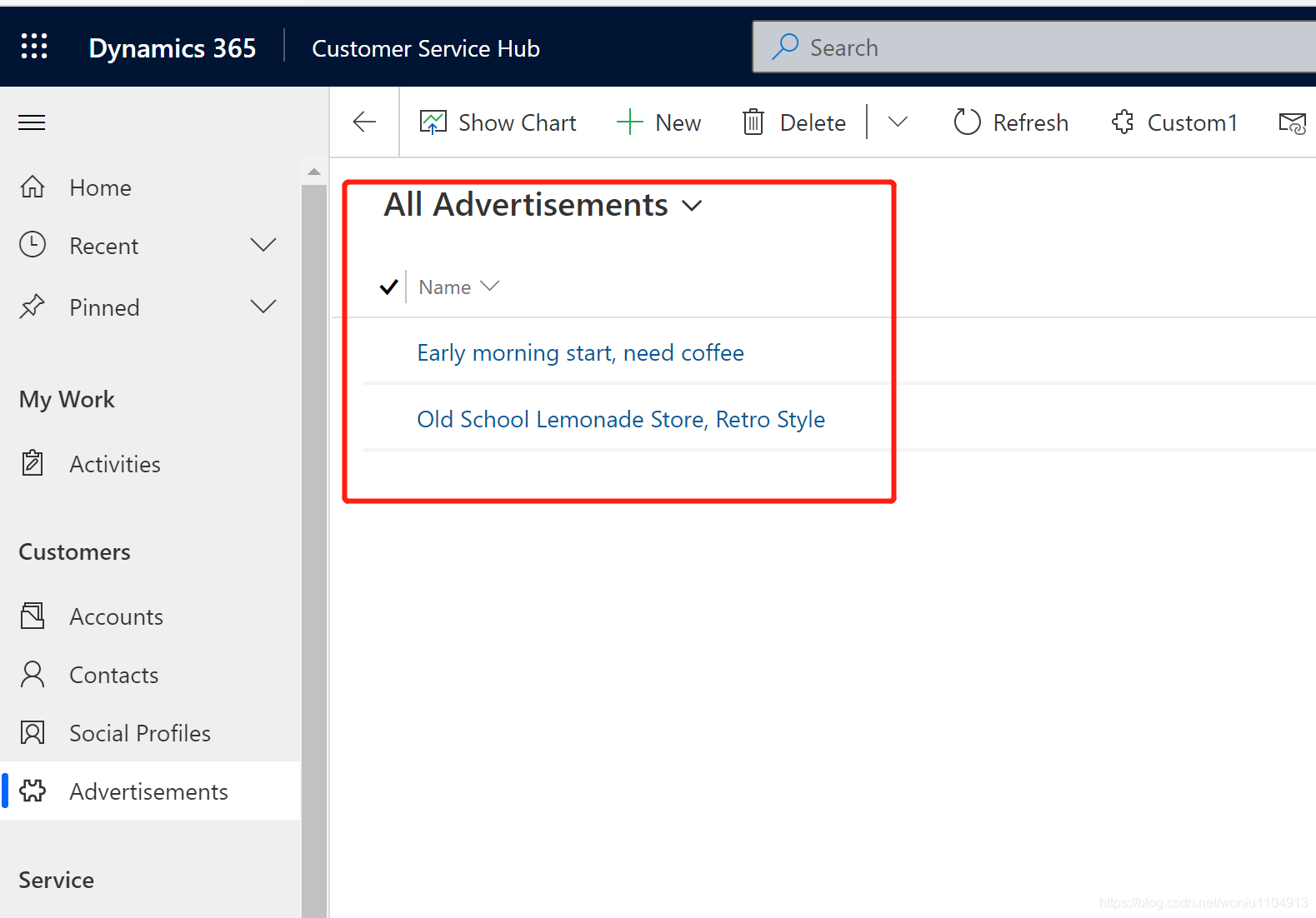
Task: Click the Show Chart icon
Action: 433,122
